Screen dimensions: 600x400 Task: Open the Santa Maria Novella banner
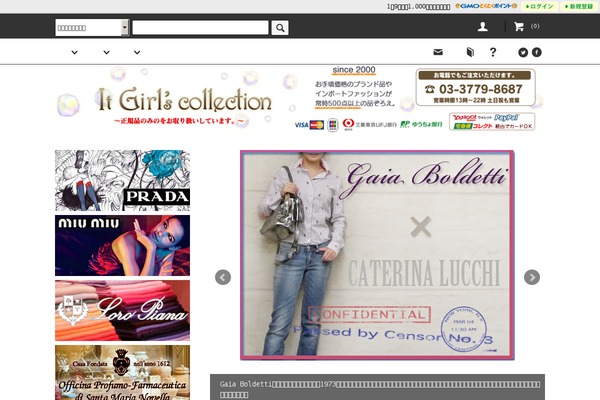pyautogui.click(x=122, y=372)
